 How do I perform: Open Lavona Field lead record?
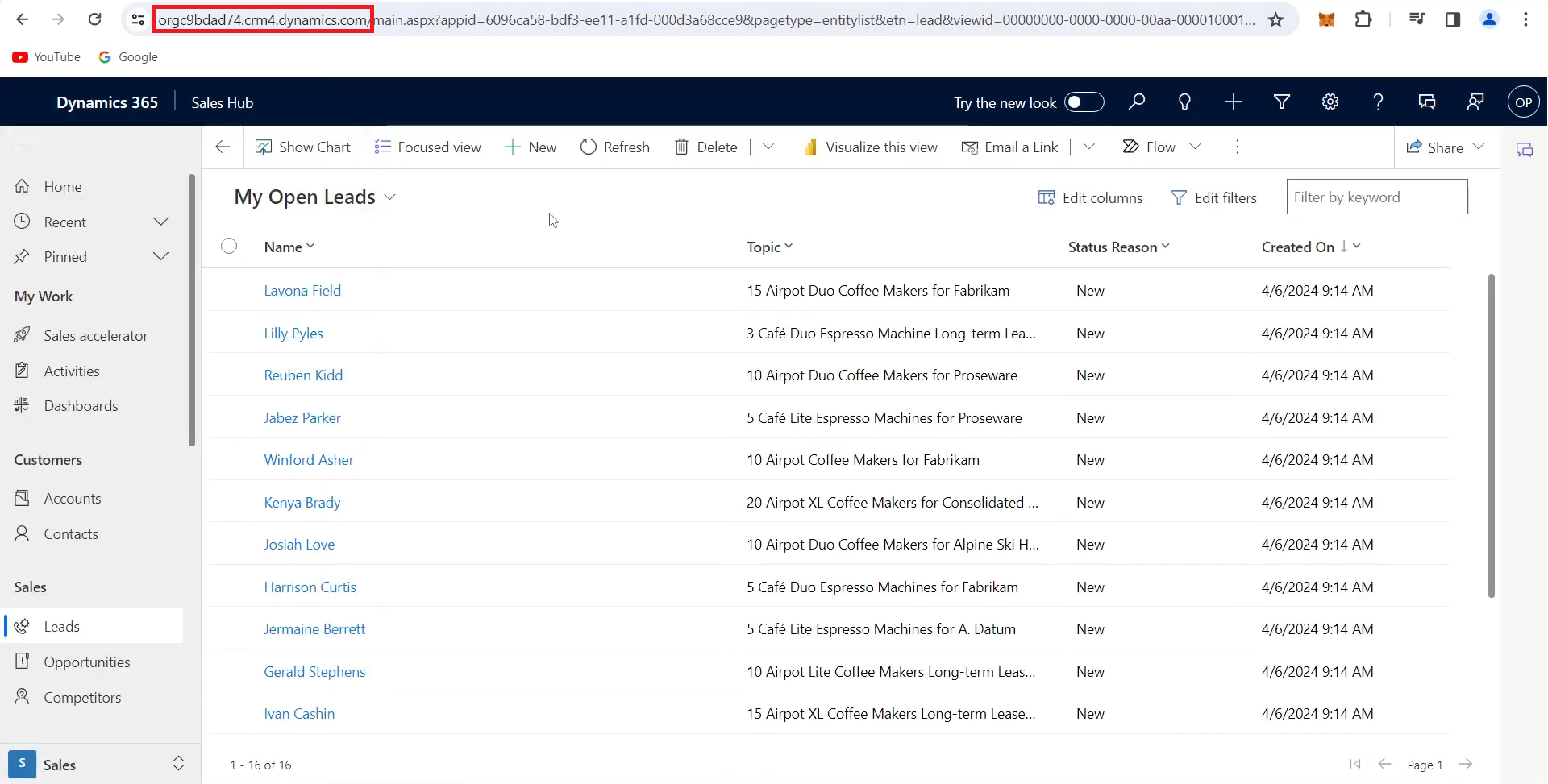click(302, 290)
